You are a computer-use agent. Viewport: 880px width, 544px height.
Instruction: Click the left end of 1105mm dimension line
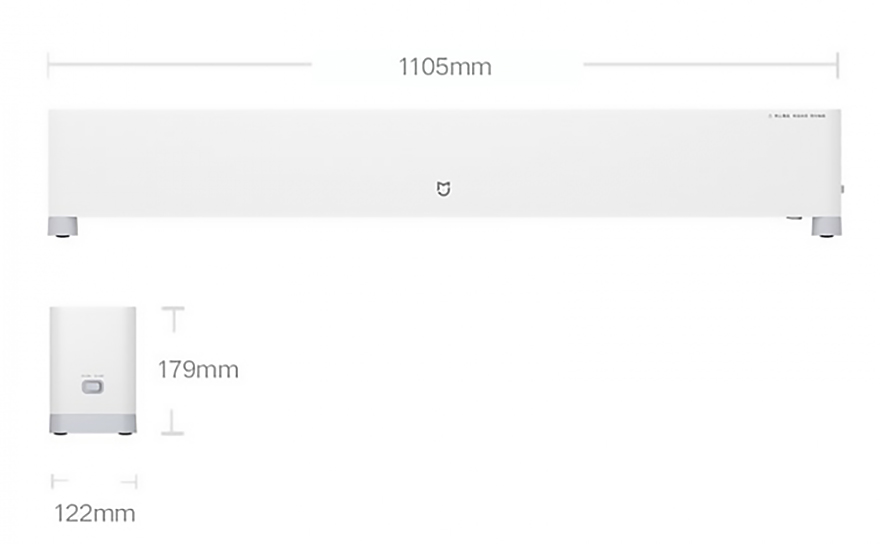[x=49, y=66]
